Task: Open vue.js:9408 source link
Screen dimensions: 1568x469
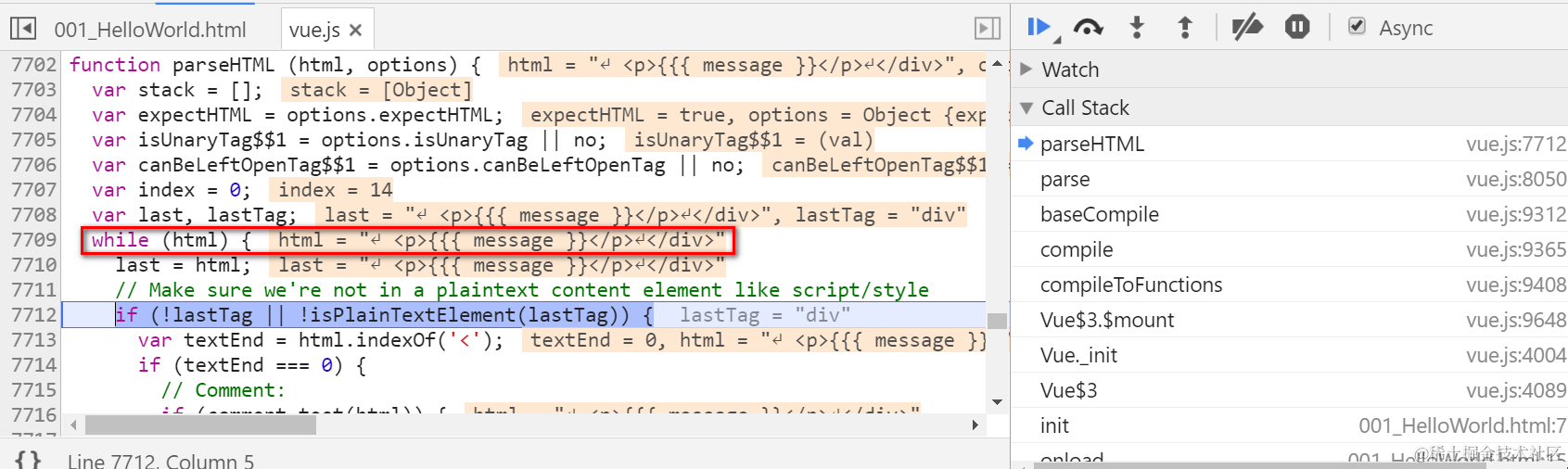Action: pyautogui.click(x=1516, y=285)
